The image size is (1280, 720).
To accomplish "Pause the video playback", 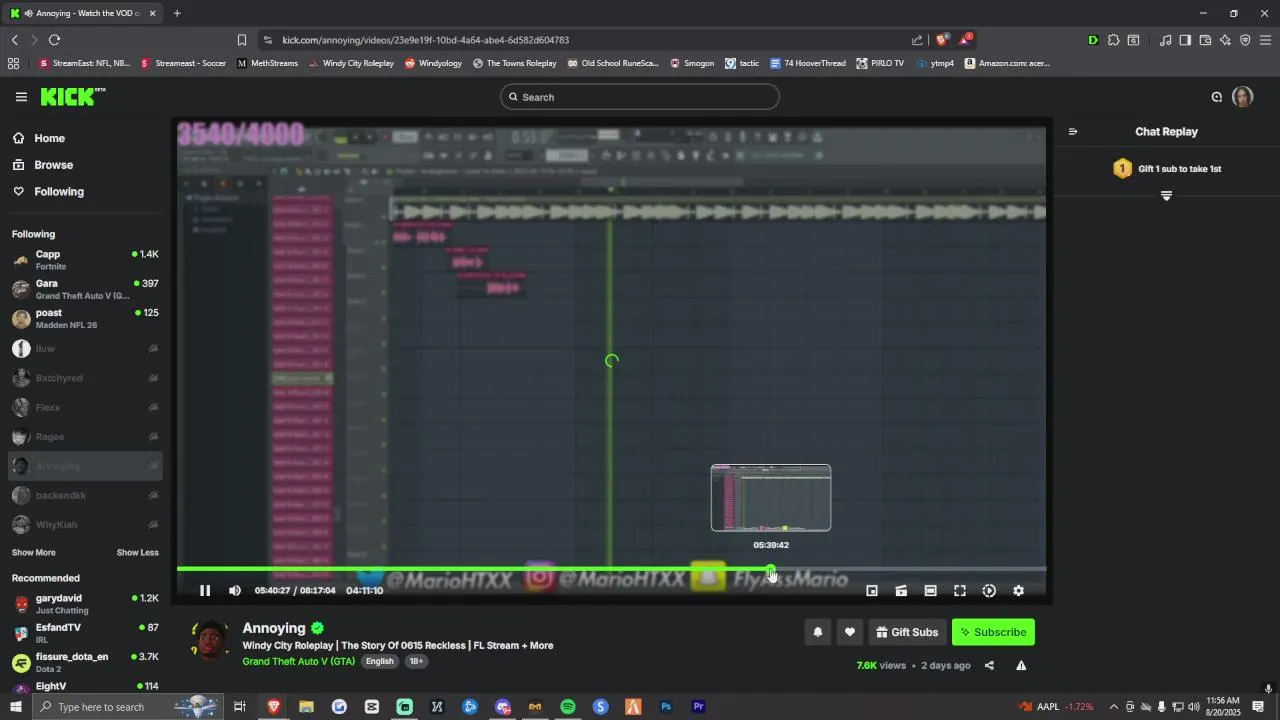I will (205, 591).
